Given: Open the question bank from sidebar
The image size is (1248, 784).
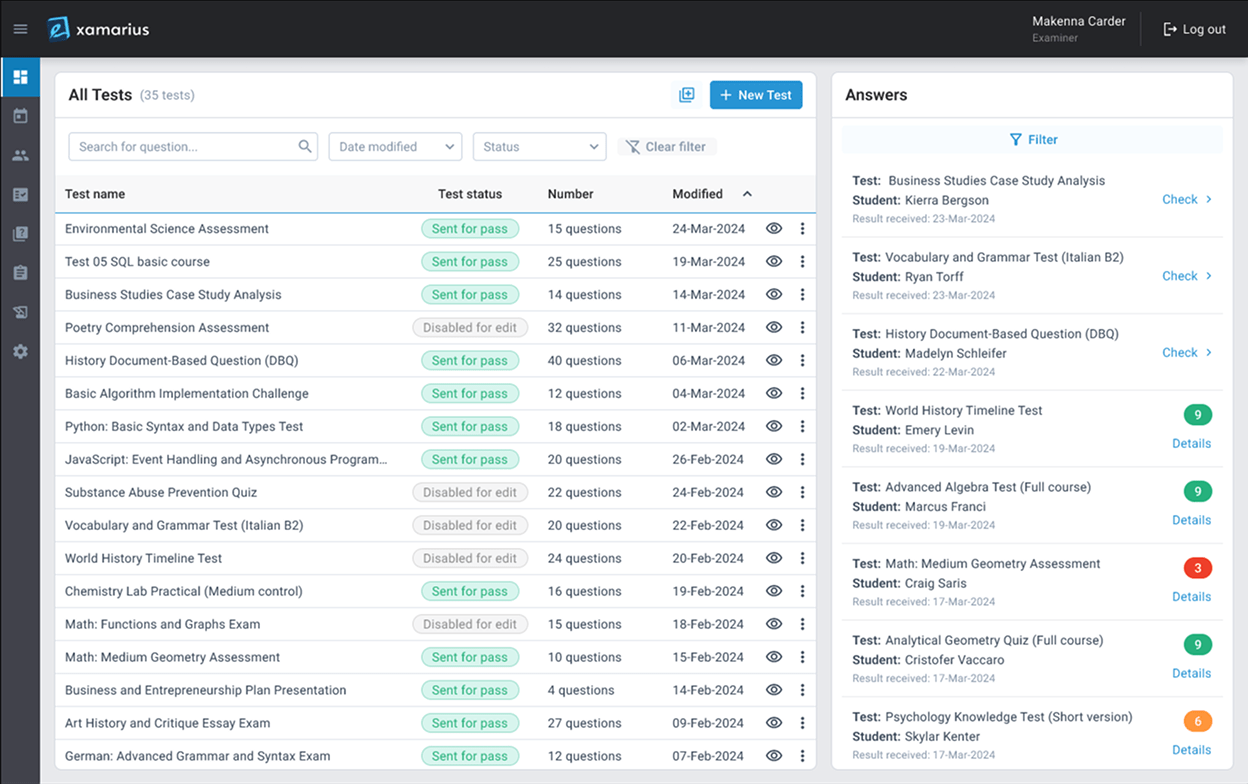Looking at the screenshot, I should pyautogui.click(x=20, y=233).
